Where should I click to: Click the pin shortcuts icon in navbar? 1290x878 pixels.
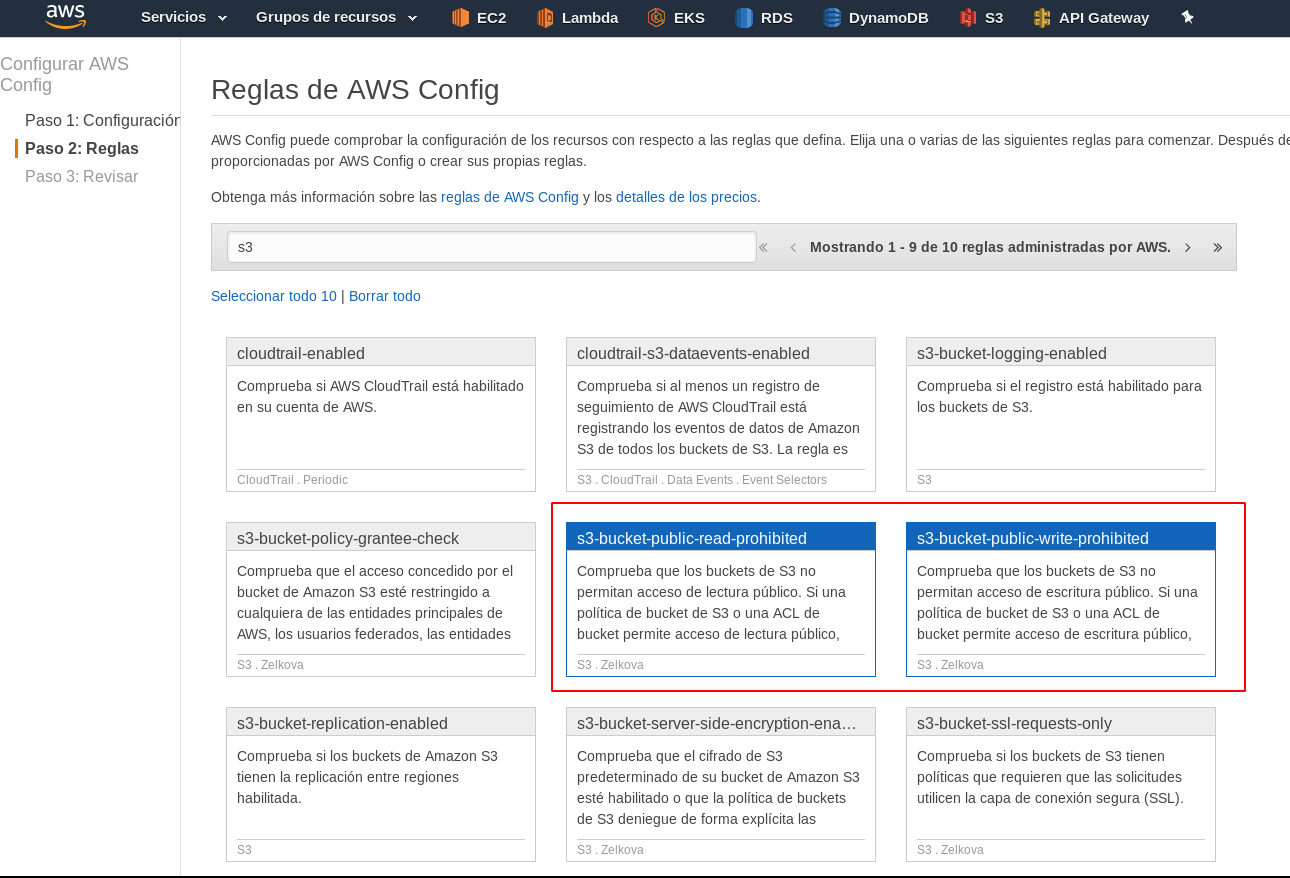(1187, 17)
